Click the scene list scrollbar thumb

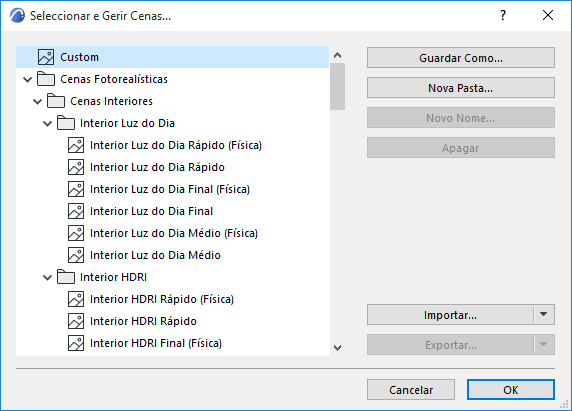pyautogui.click(x=337, y=86)
